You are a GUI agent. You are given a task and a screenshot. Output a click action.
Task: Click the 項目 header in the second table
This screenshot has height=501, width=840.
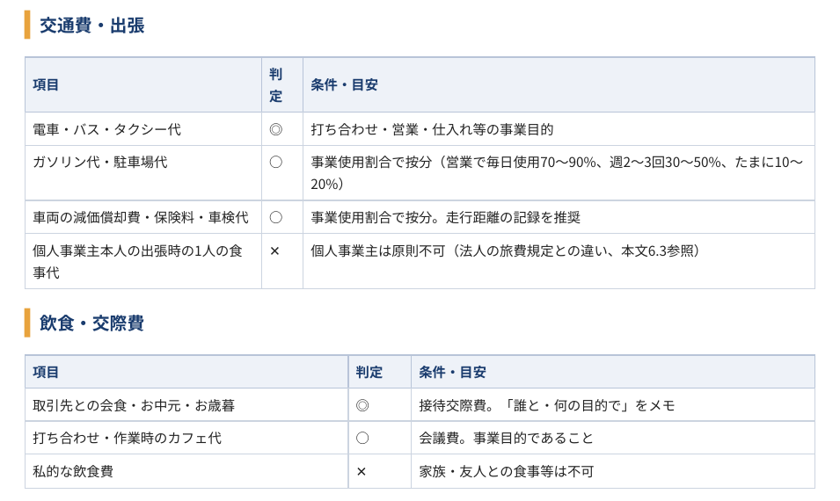(x=186, y=372)
